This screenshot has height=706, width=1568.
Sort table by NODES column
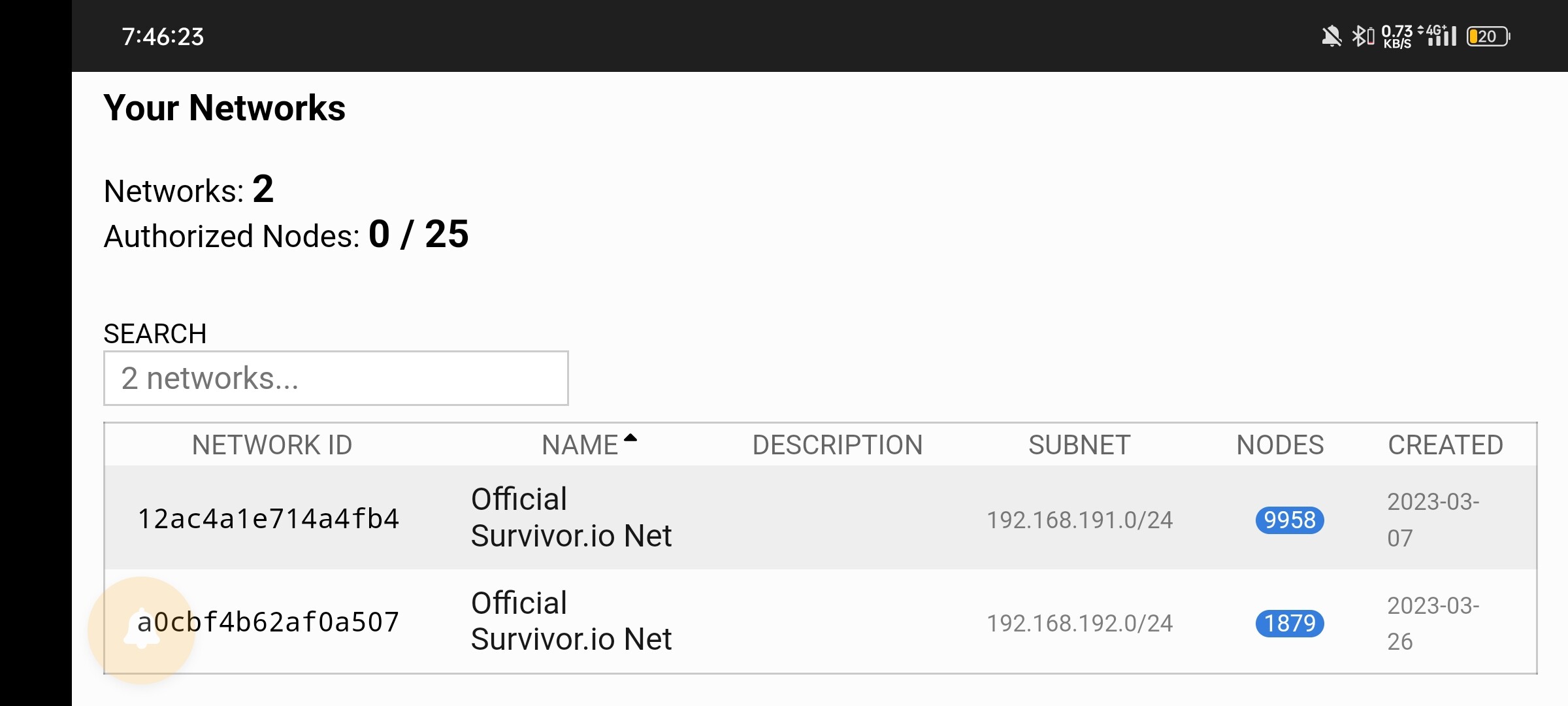tap(1280, 445)
